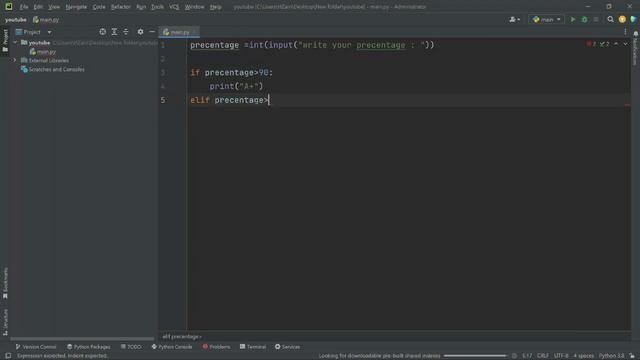
Task: Click the Select Opened File target icon
Action: click(102, 32)
